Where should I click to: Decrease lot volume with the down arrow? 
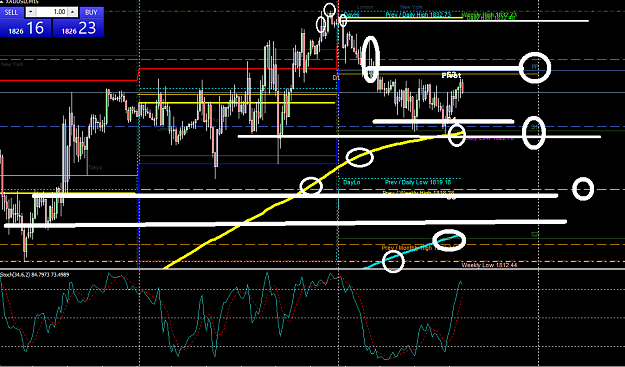[x=31, y=12]
